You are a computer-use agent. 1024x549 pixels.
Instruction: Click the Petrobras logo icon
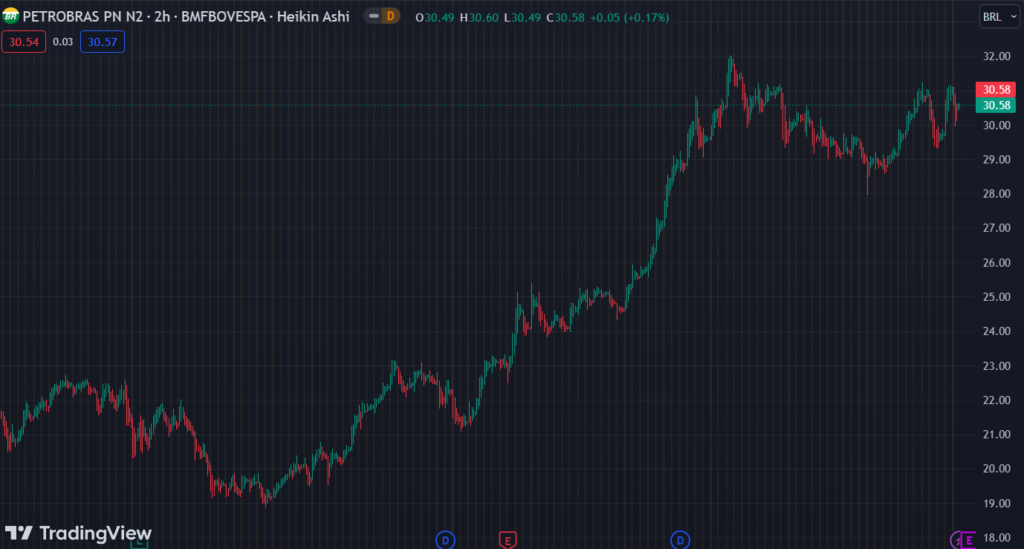point(11,17)
